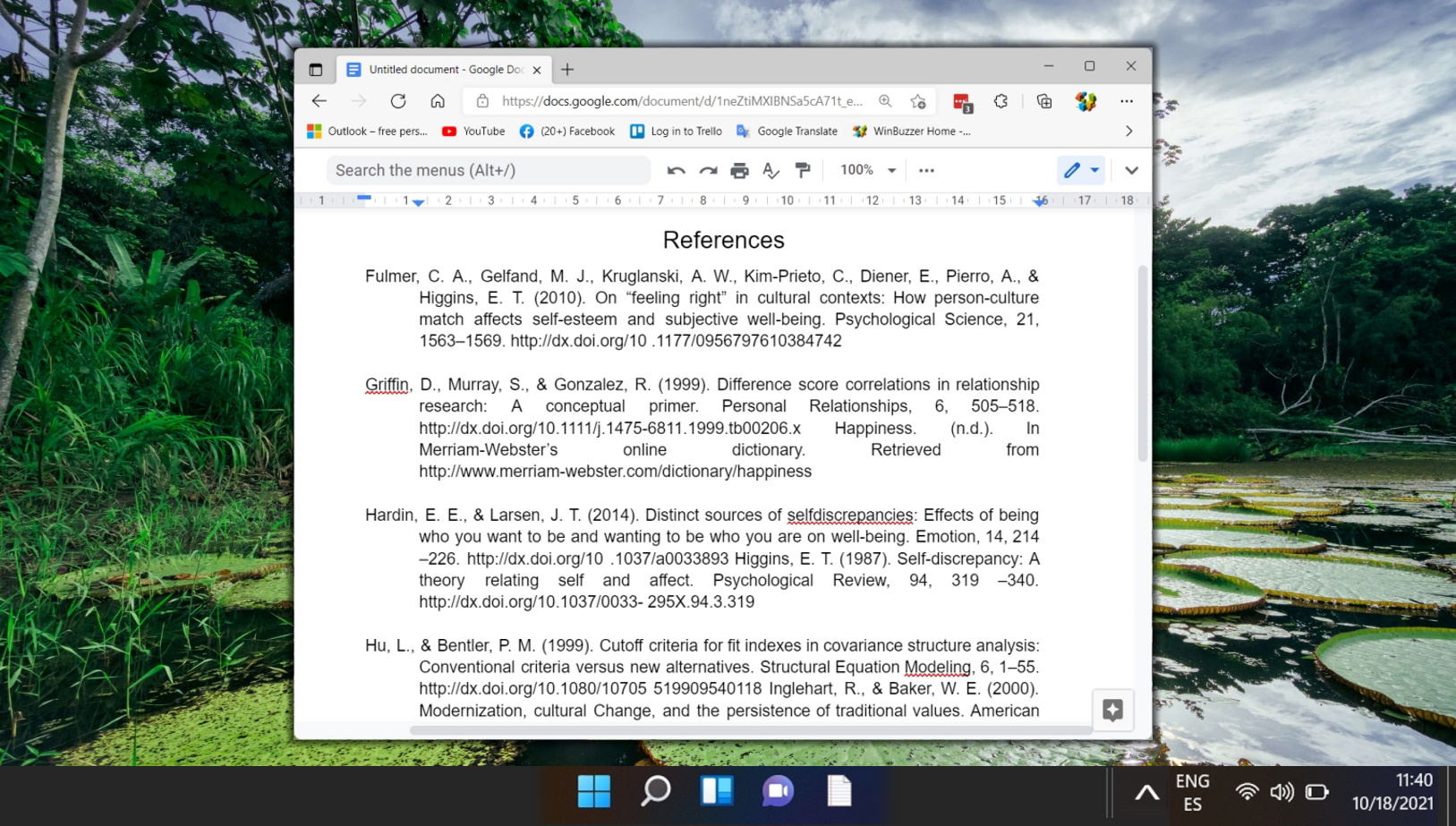Click the Undo icon in Docs toolbar
The image size is (1456, 826).
[676, 170]
